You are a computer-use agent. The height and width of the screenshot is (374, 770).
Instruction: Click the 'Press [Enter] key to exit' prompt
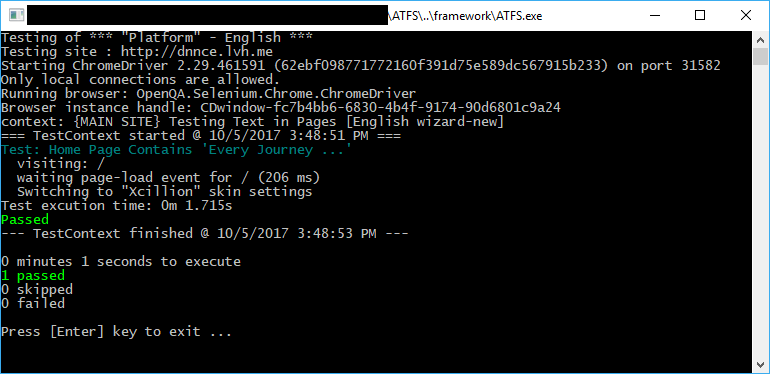[x=116, y=331]
